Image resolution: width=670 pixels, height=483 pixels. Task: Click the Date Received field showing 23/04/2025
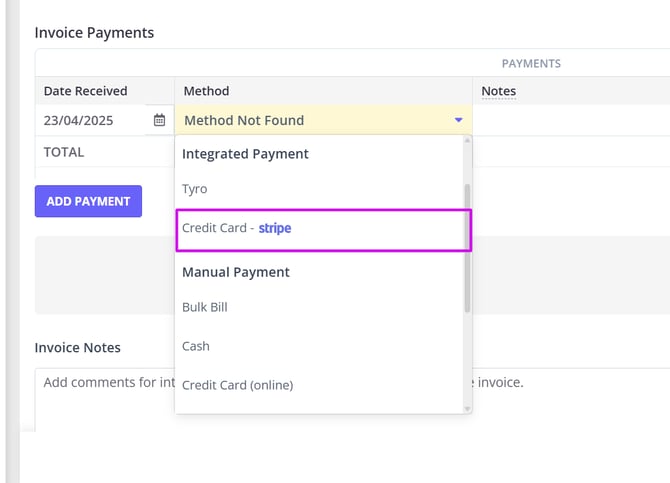(90, 120)
